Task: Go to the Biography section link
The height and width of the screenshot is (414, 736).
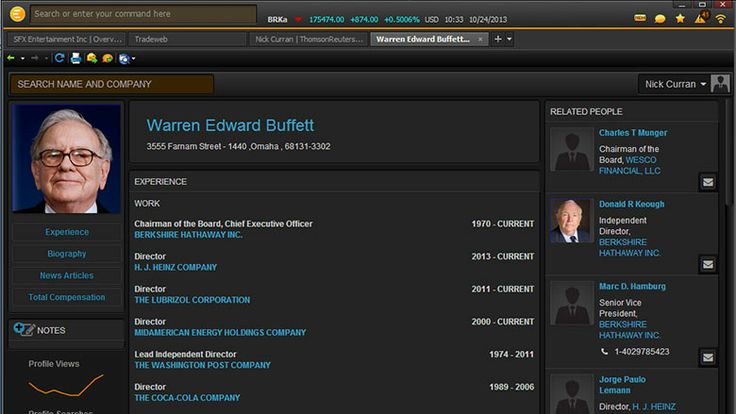Action: 67,253
